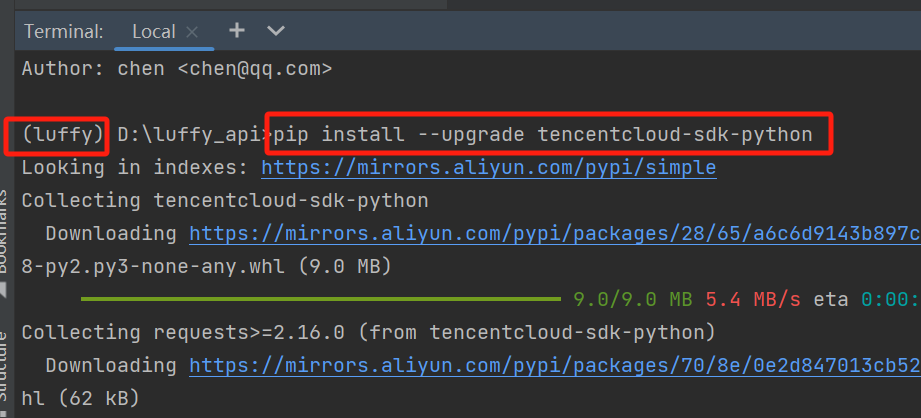Close the Local terminal tab

191,32
